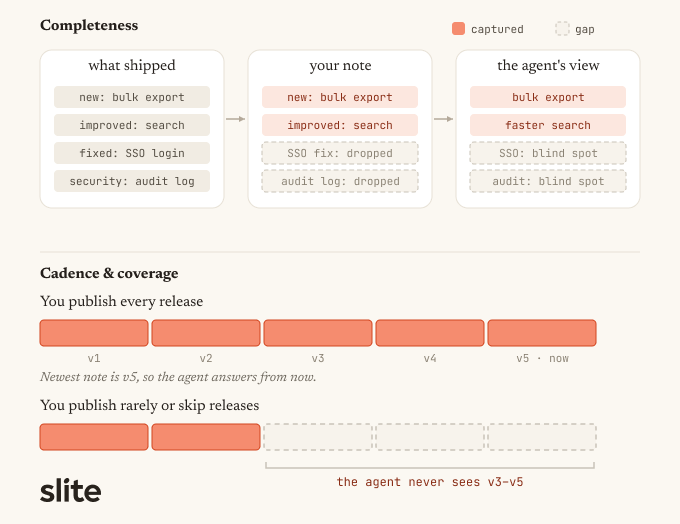Viewport: 680px width, 524px height.
Task: Select middle dashed gap bar in skip-releases row
Action: [430, 437]
